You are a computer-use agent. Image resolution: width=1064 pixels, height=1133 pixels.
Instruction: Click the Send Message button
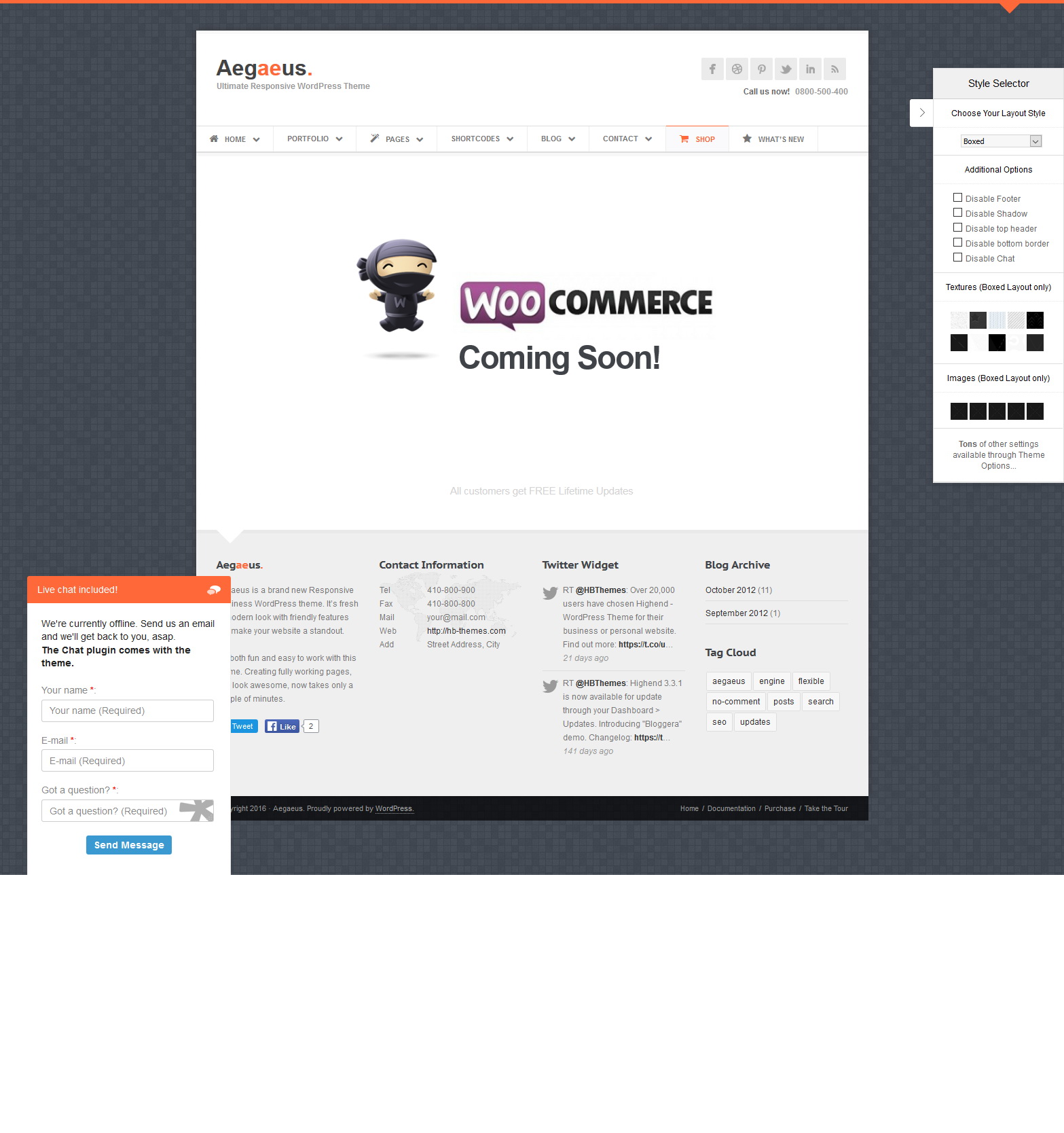pos(129,845)
